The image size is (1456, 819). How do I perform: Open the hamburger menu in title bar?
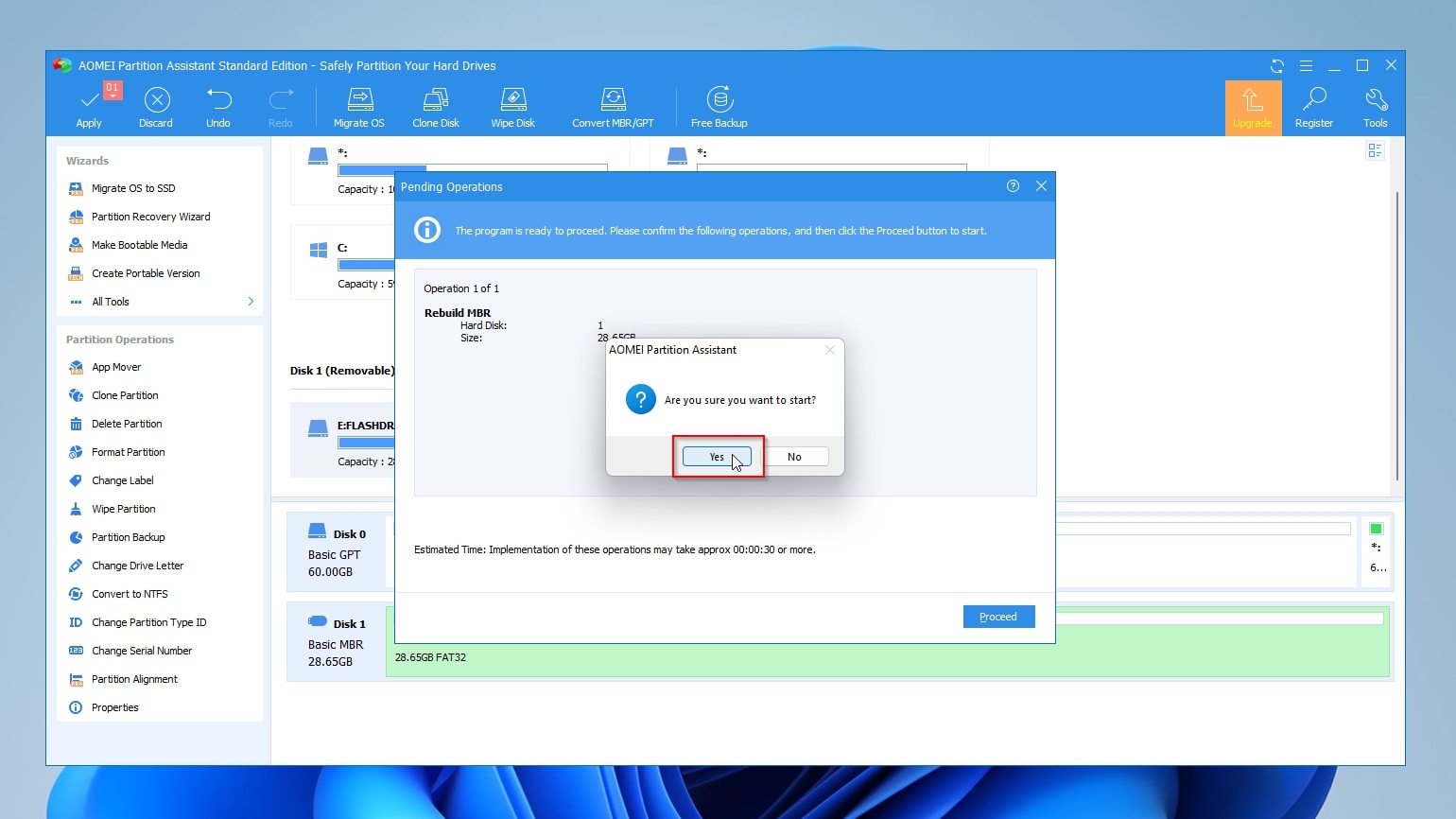pos(1306,66)
